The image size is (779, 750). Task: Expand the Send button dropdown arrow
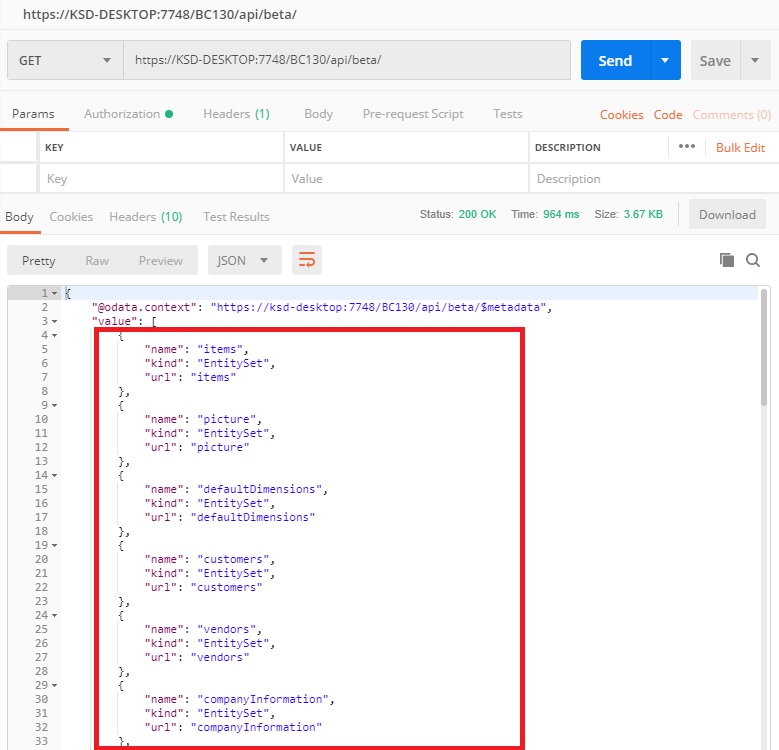[665, 60]
